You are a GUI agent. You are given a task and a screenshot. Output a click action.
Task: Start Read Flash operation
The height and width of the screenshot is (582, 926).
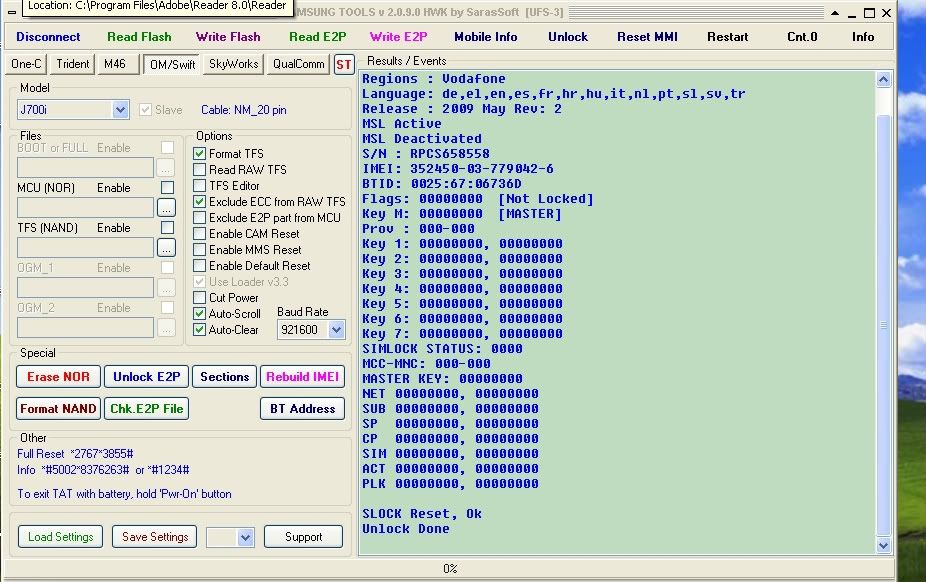139,37
